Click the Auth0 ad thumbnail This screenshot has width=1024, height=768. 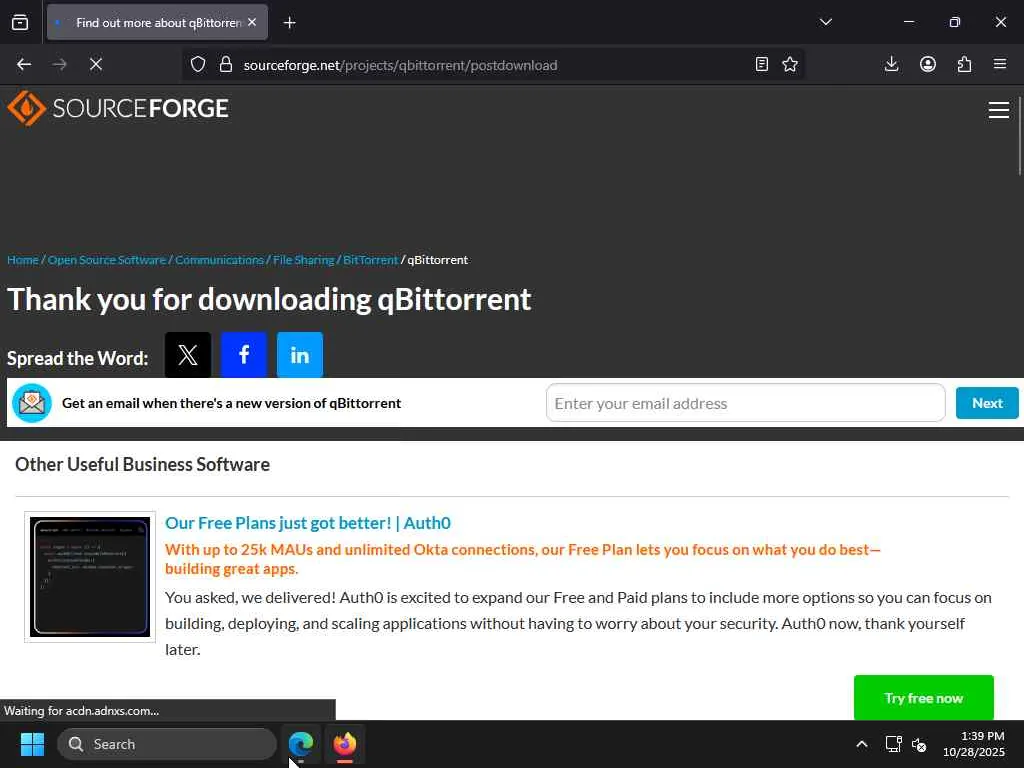pyautogui.click(x=90, y=577)
